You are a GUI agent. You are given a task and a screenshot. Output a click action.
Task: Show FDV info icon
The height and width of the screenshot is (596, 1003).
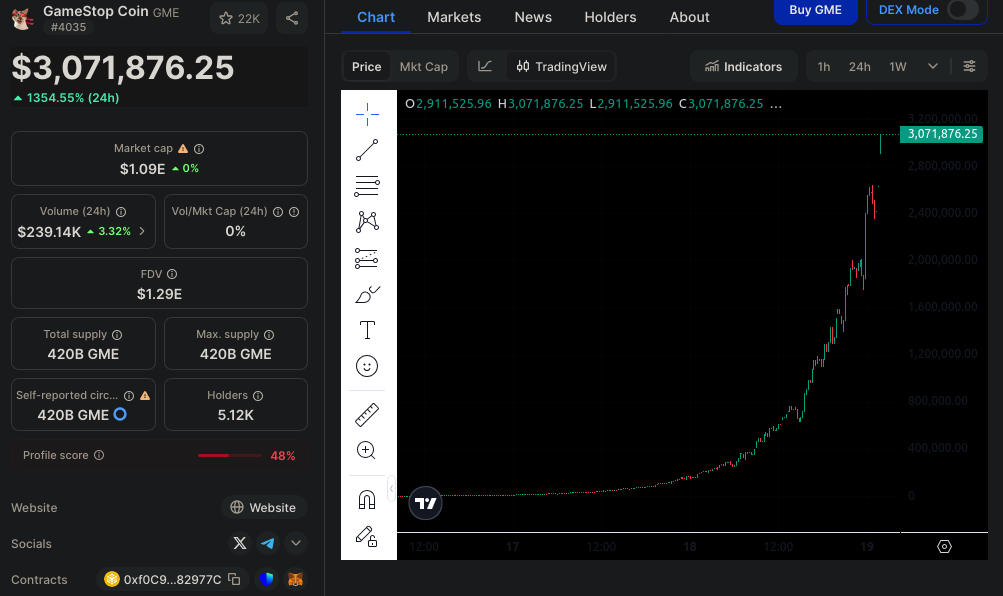172,274
